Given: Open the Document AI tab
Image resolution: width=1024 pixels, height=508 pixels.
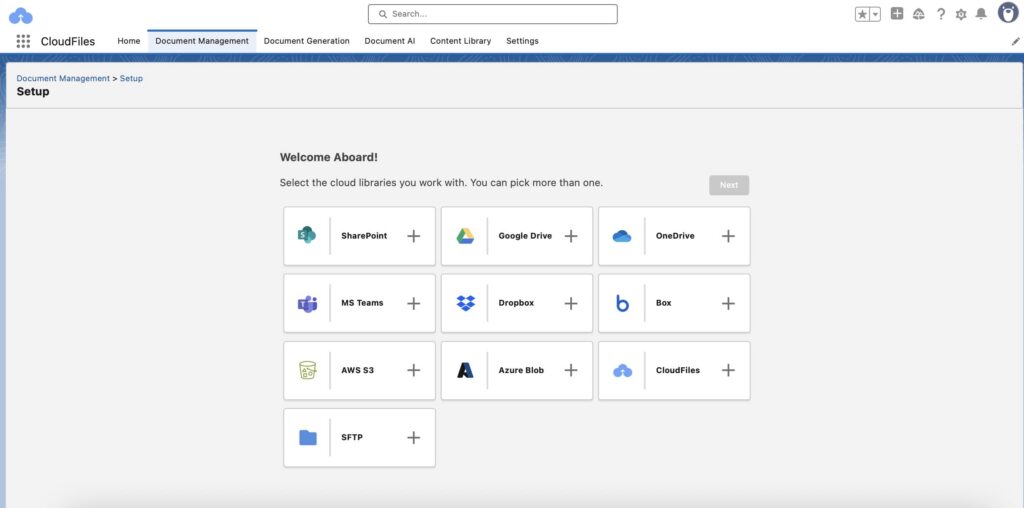Looking at the screenshot, I should 389,41.
